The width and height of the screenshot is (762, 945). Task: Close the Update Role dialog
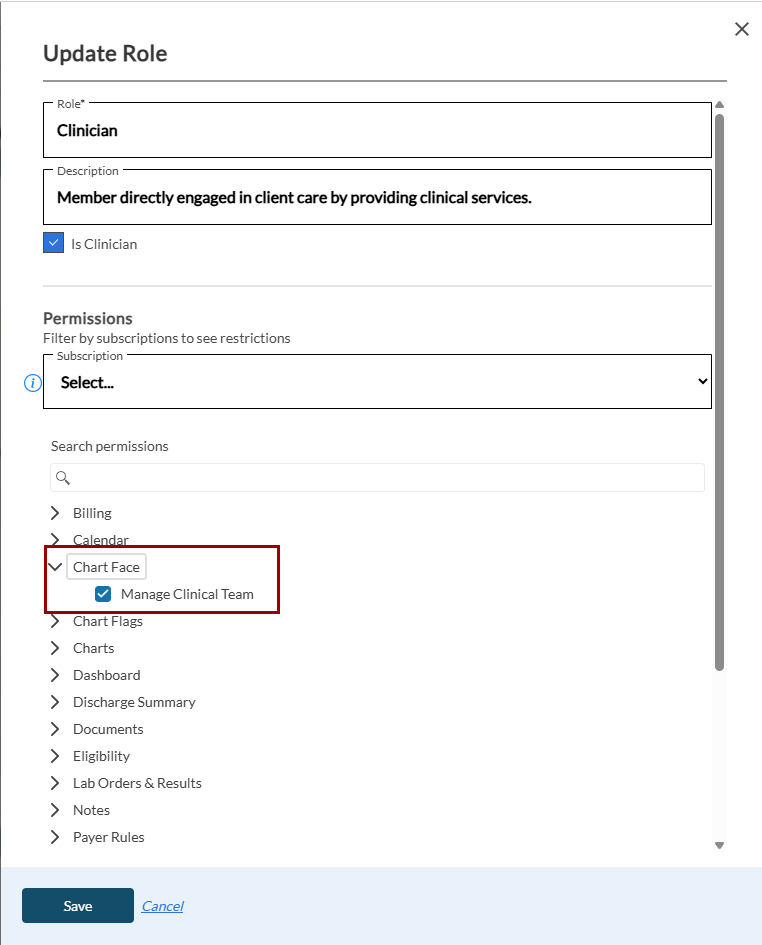coord(741,29)
